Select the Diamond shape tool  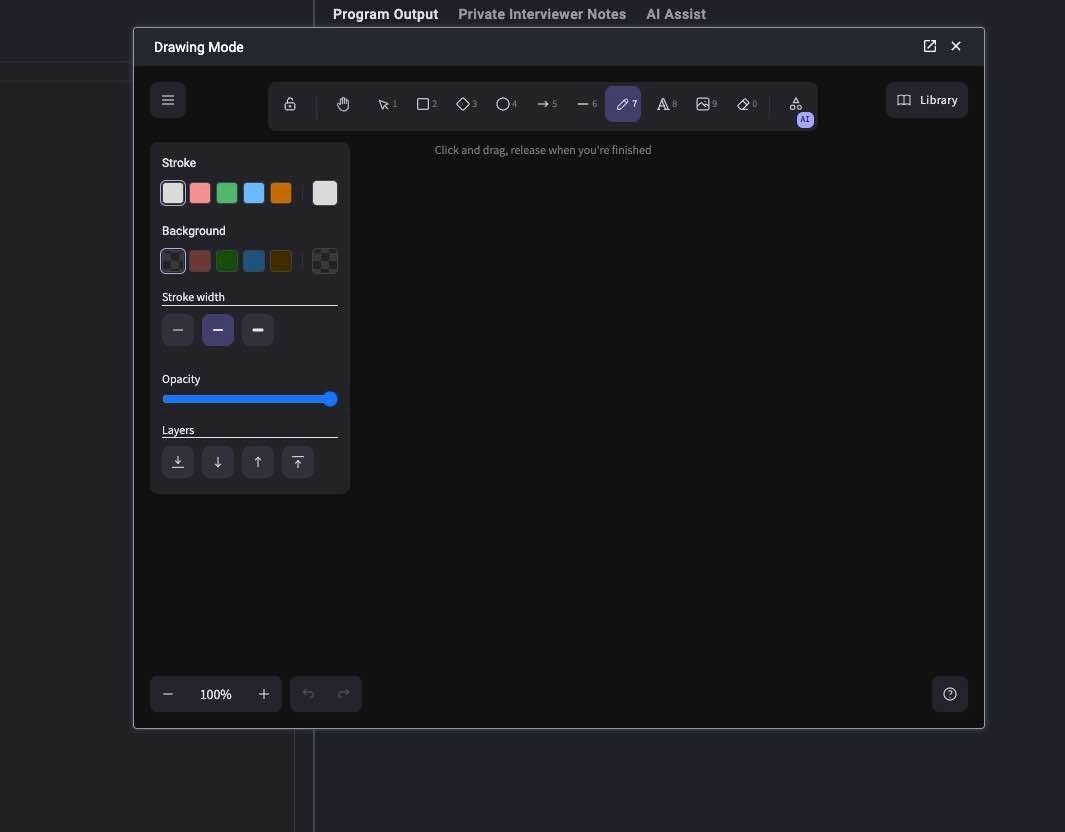464,104
